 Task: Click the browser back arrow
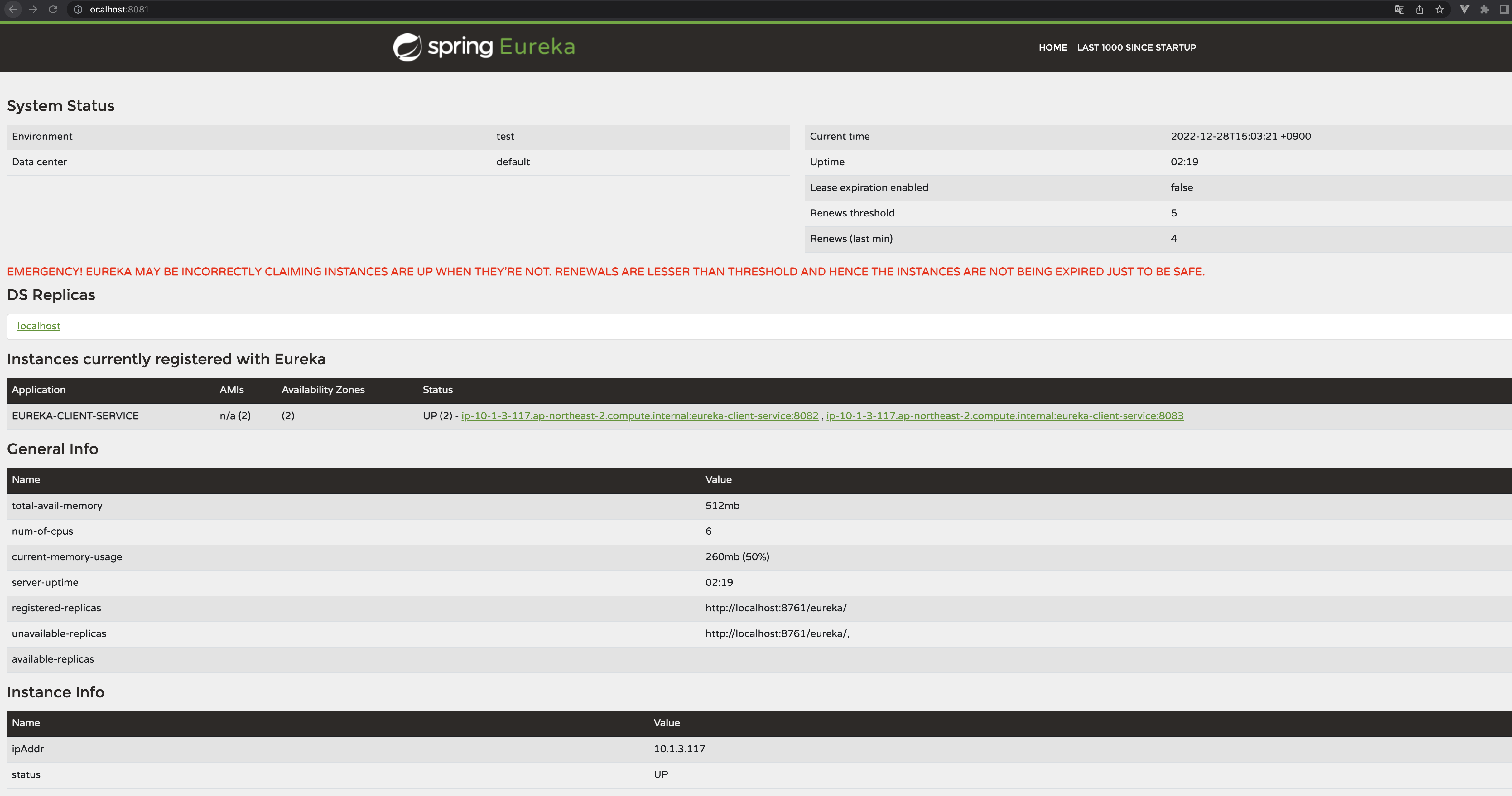(13, 9)
